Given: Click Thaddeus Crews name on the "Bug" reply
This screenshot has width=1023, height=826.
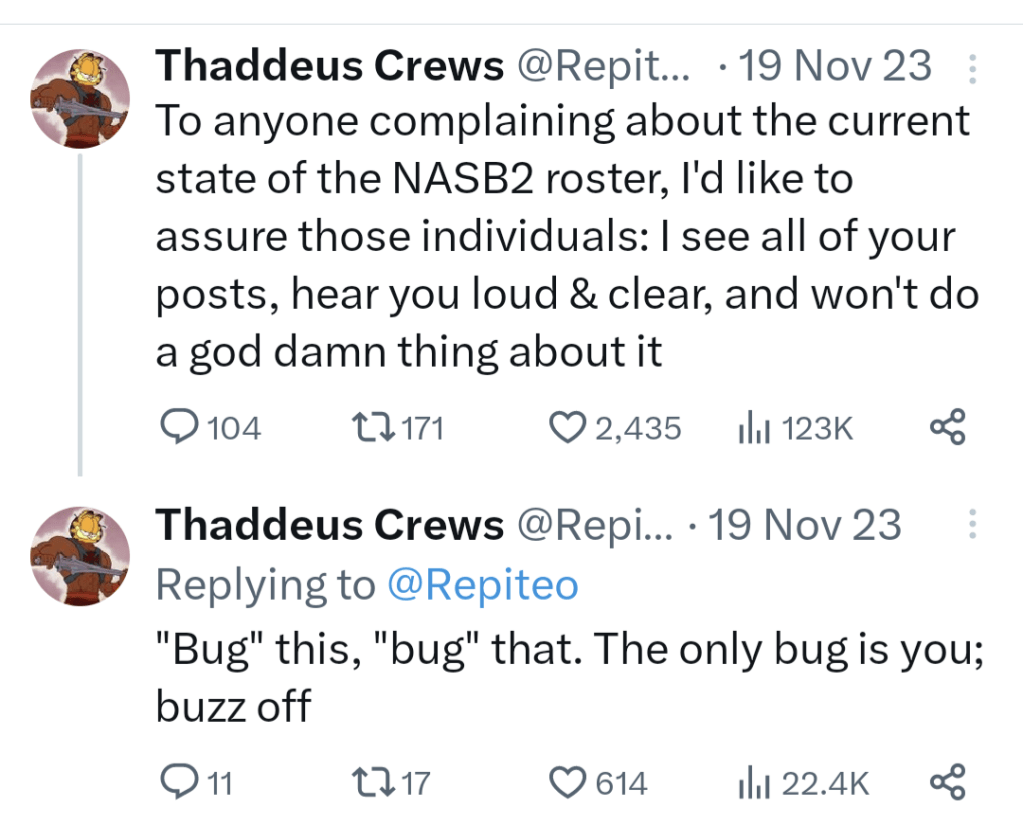Looking at the screenshot, I should 330,525.
